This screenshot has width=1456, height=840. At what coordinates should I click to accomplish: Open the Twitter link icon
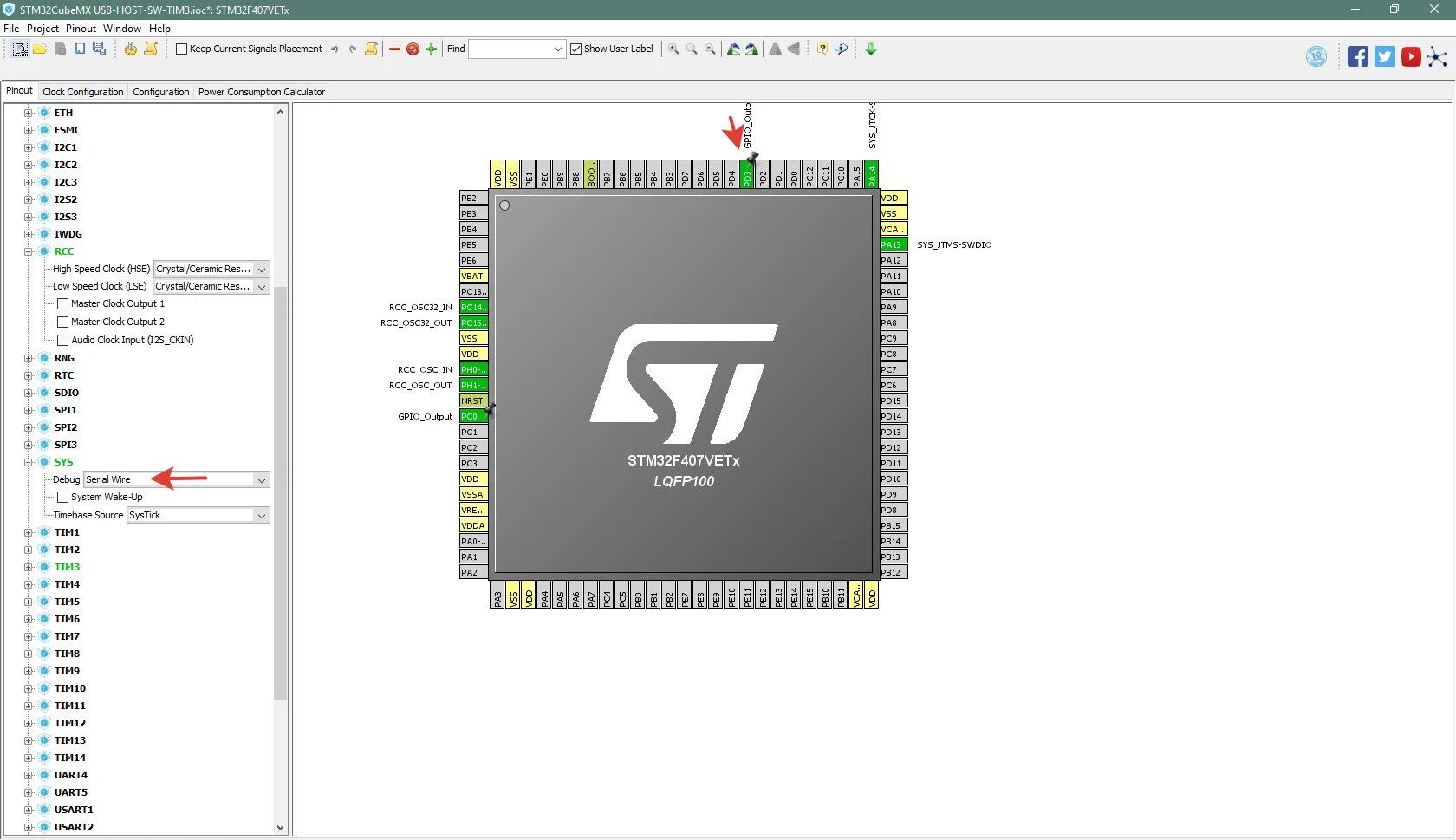1385,57
